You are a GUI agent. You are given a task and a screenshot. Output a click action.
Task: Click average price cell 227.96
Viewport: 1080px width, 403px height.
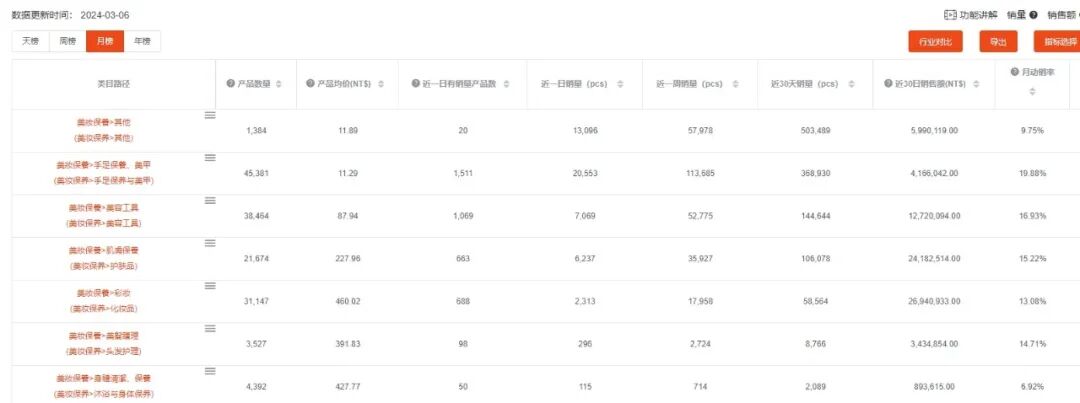point(348,258)
